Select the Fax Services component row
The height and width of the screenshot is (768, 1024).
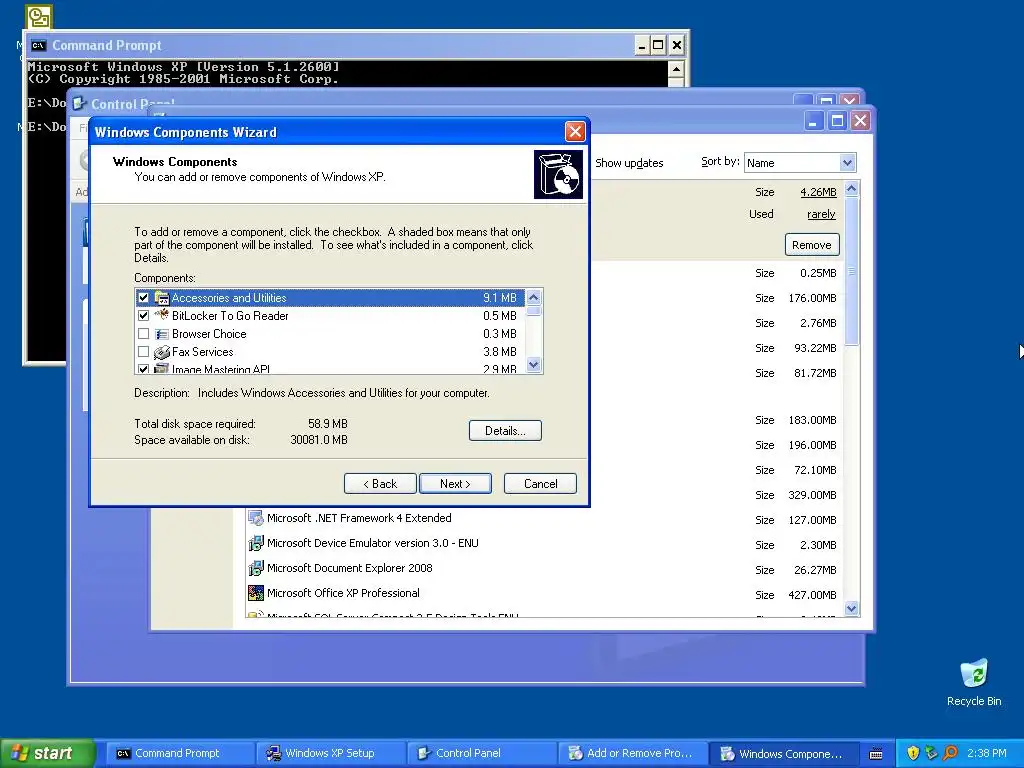pyautogui.click(x=330, y=352)
